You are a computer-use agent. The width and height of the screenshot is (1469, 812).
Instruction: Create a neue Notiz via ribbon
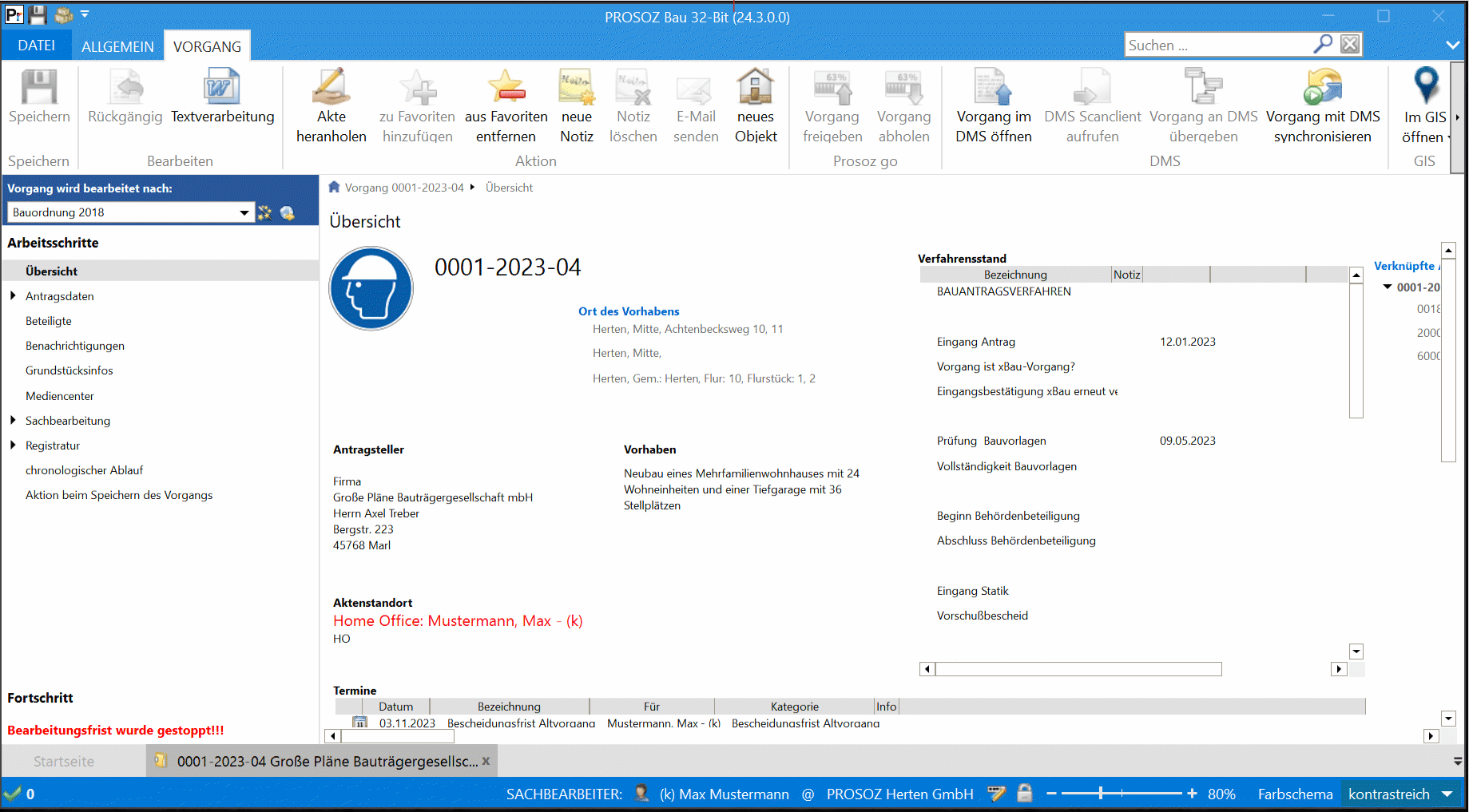(577, 105)
